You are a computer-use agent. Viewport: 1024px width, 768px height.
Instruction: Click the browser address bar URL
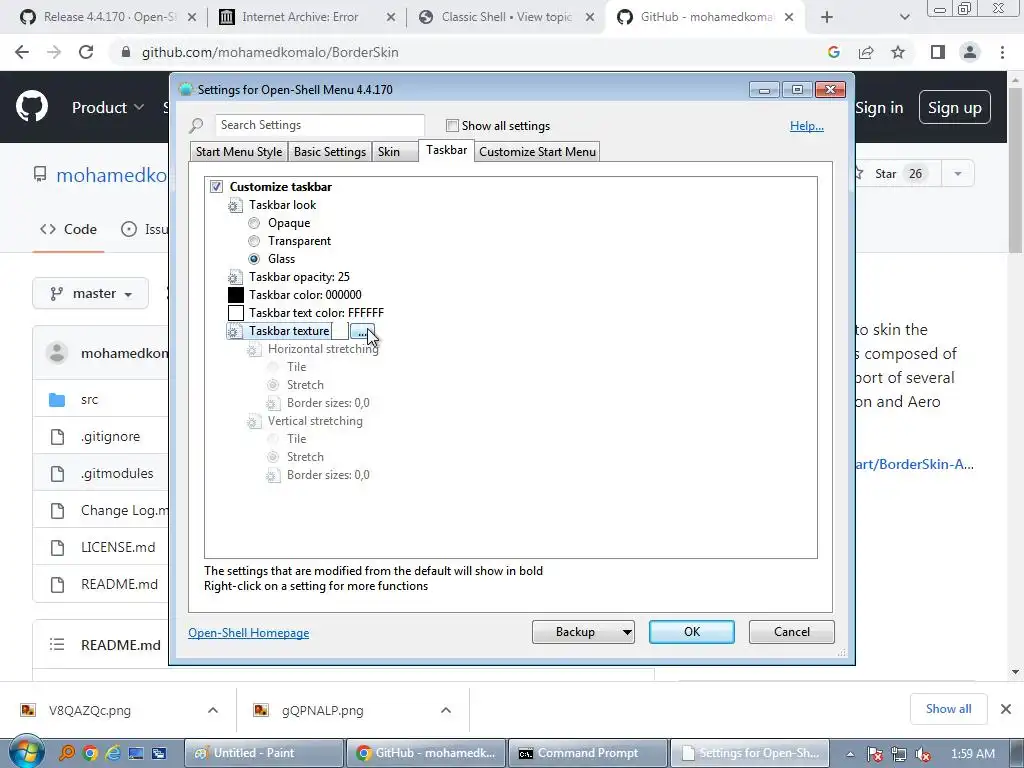click(x=270, y=52)
